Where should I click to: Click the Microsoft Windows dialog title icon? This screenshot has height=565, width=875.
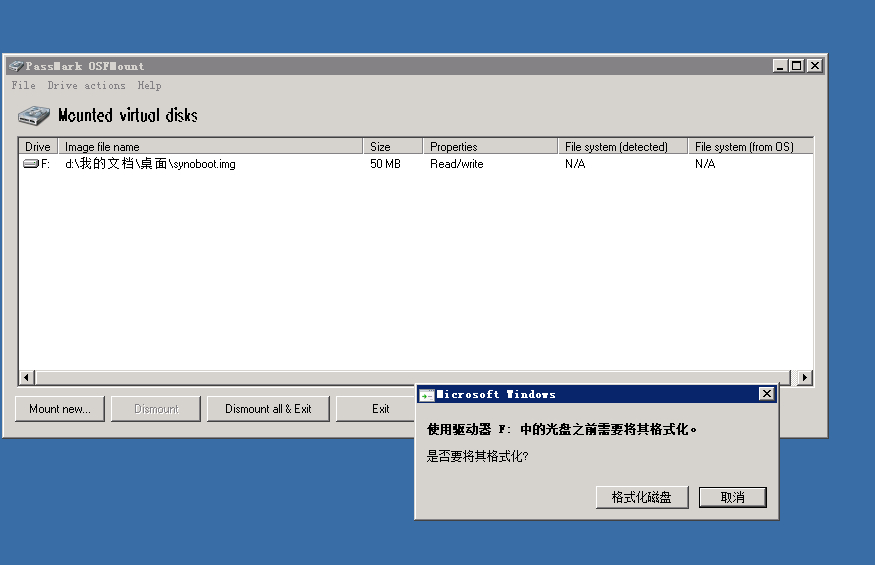[x=426, y=395]
